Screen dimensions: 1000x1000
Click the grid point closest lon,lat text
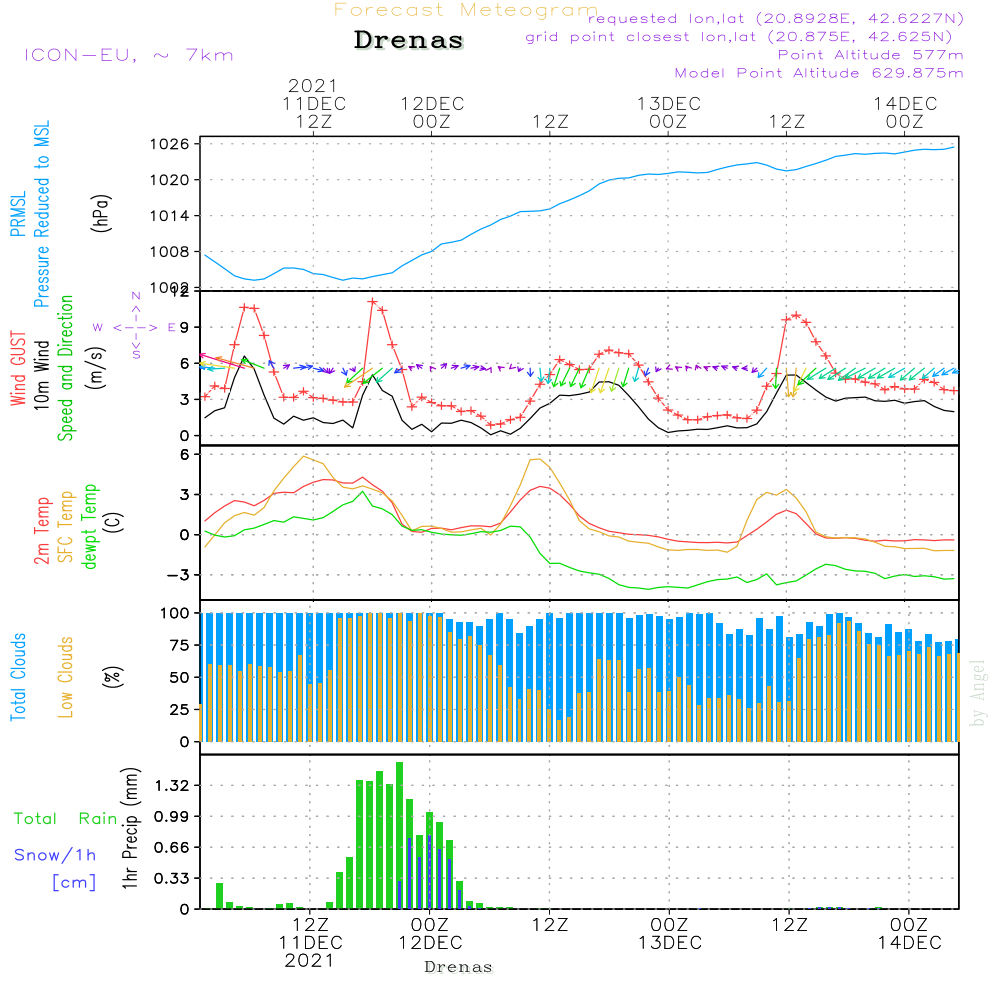(x=739, y=37)
